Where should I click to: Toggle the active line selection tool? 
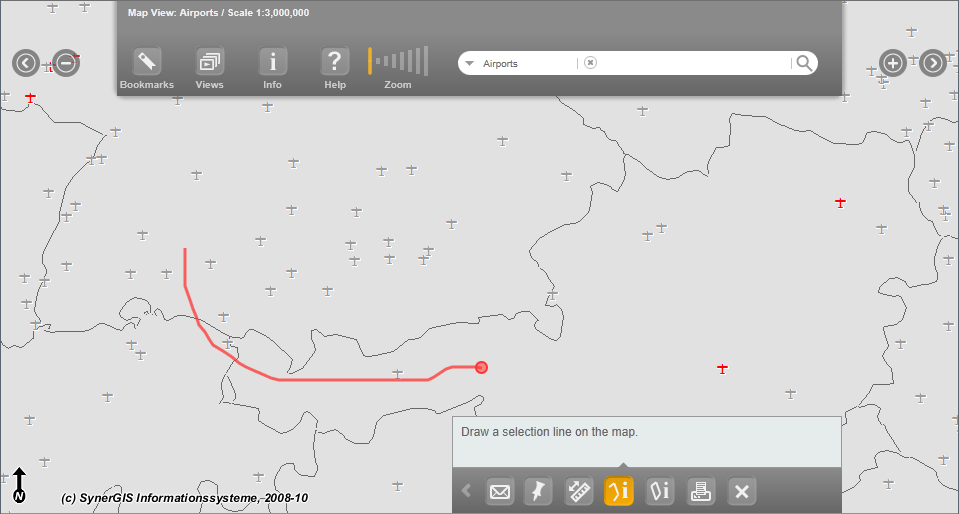click(x=618, y=491)
